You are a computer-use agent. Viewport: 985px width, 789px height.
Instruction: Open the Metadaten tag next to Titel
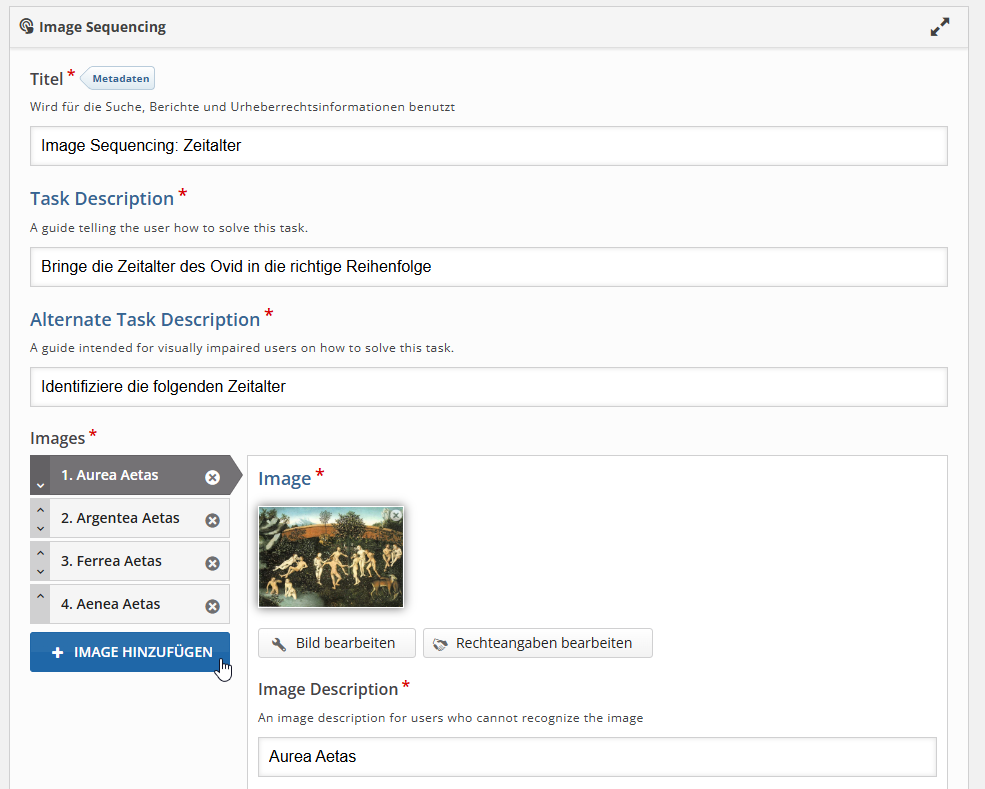[x=120, y=79]
